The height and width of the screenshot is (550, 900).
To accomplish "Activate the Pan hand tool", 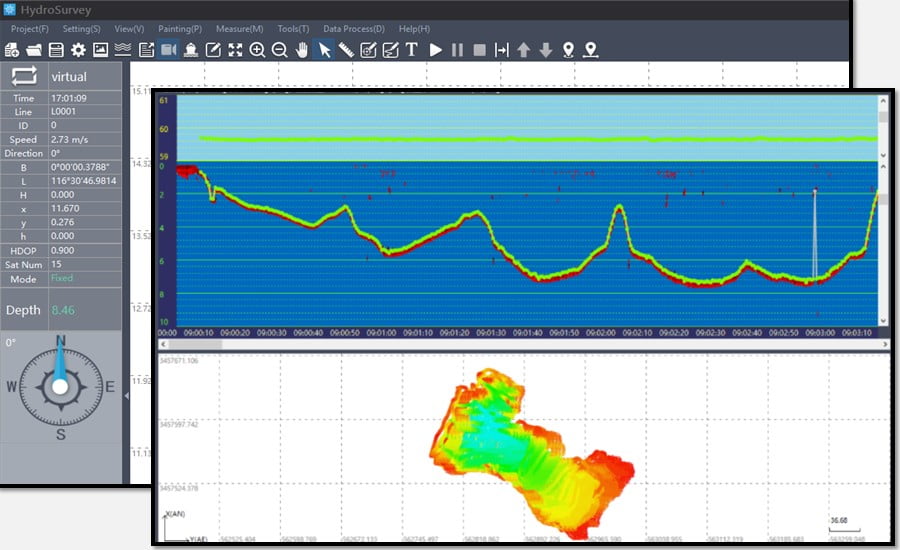I will [302, 49].
